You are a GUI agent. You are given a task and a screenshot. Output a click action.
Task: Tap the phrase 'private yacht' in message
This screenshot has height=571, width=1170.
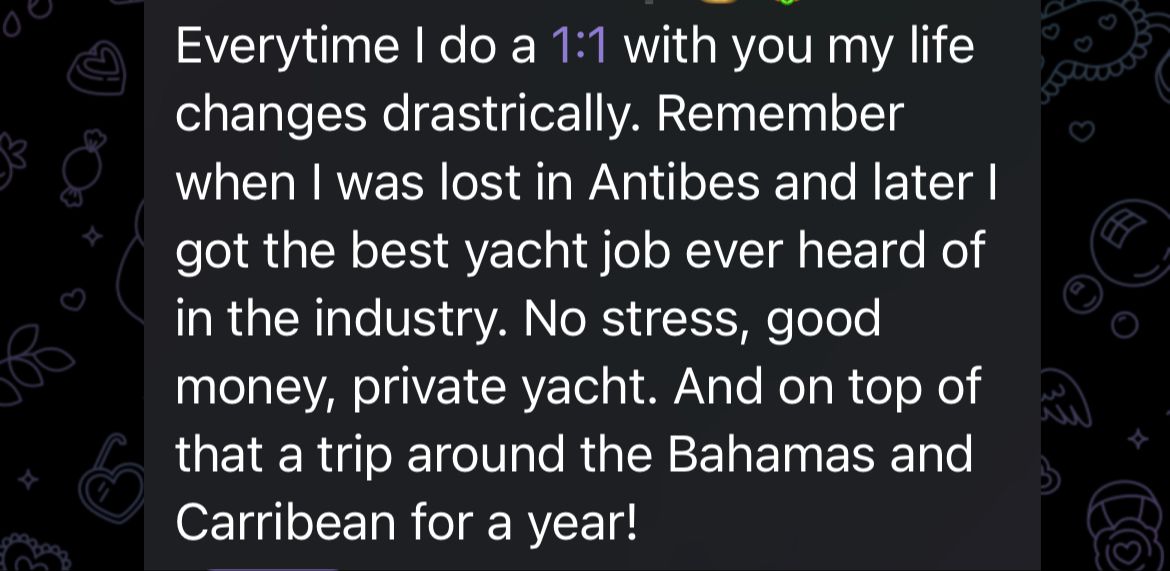point(501,387)
